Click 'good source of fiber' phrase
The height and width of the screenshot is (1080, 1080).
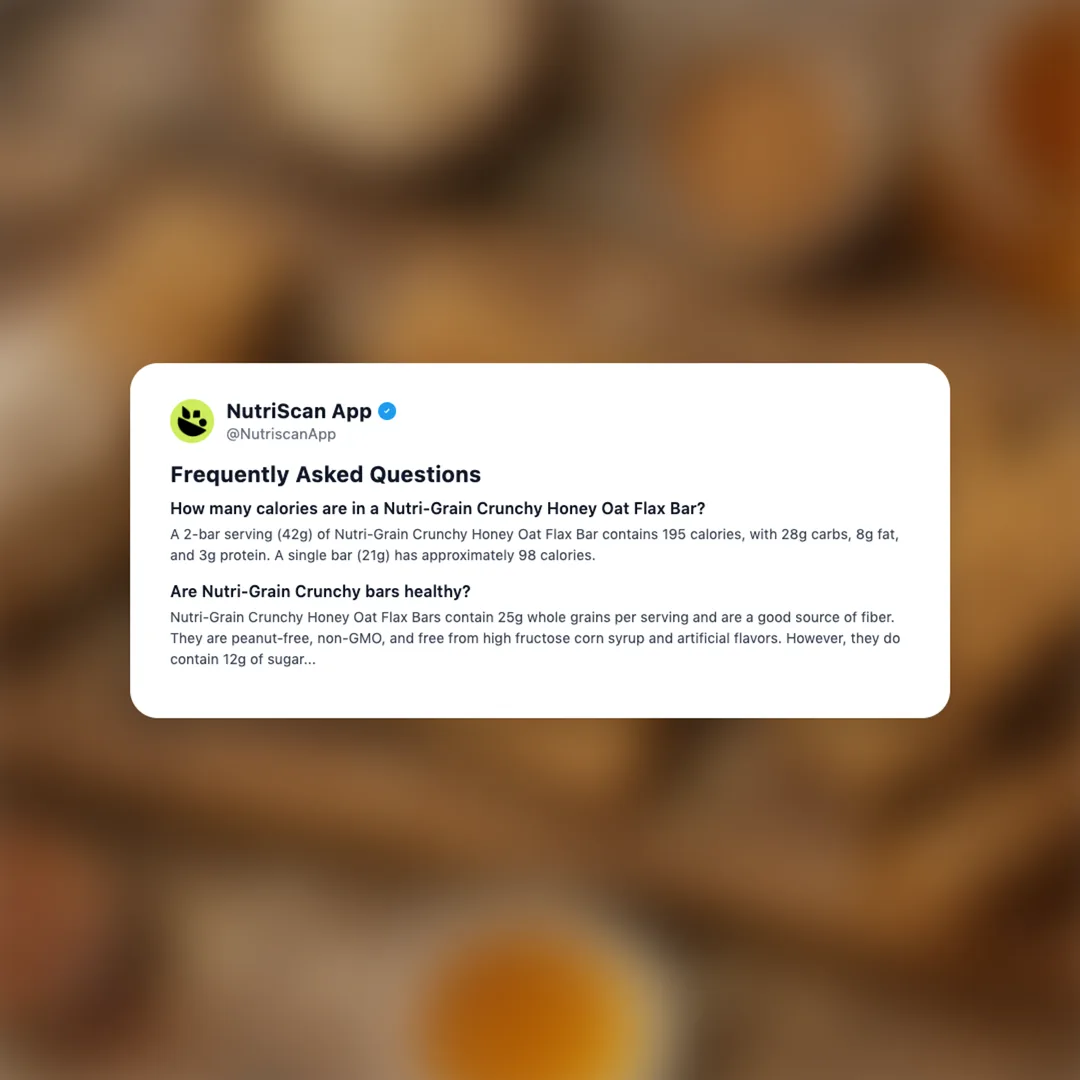point(825,617)
